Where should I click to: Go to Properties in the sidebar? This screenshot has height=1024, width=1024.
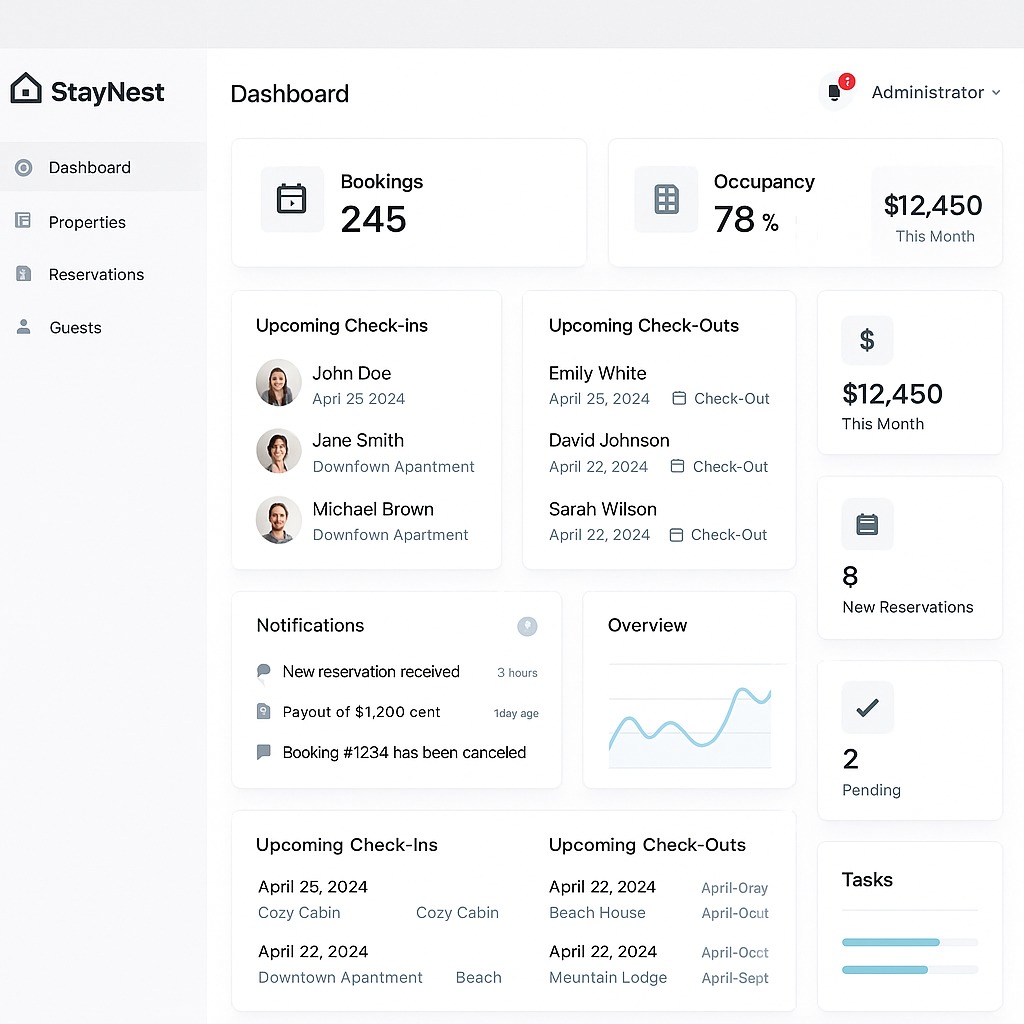[87, 222]
